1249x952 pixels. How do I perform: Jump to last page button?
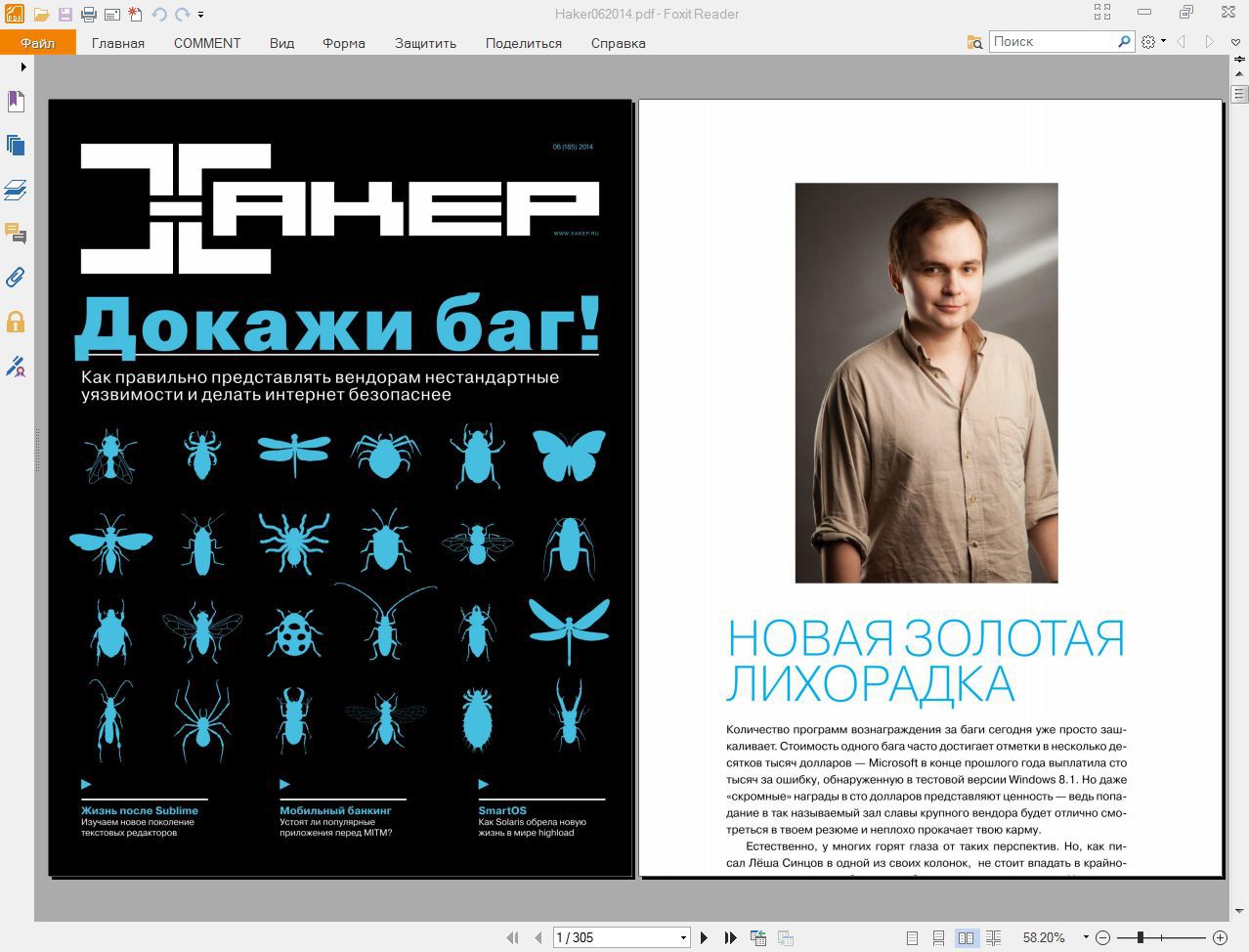[x=730, y=937]
